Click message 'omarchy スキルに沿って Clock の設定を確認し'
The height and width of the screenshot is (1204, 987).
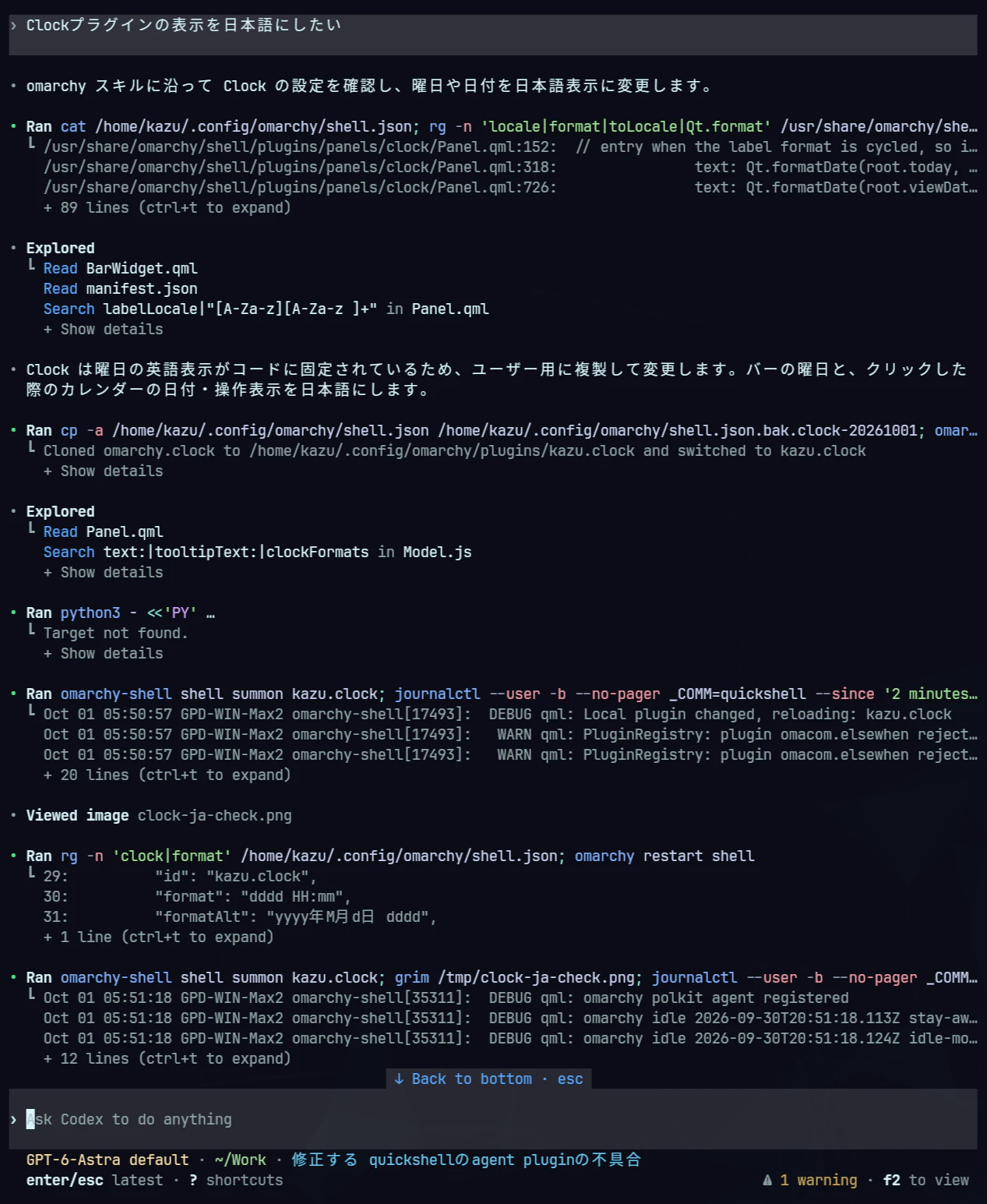coord(370,86)
